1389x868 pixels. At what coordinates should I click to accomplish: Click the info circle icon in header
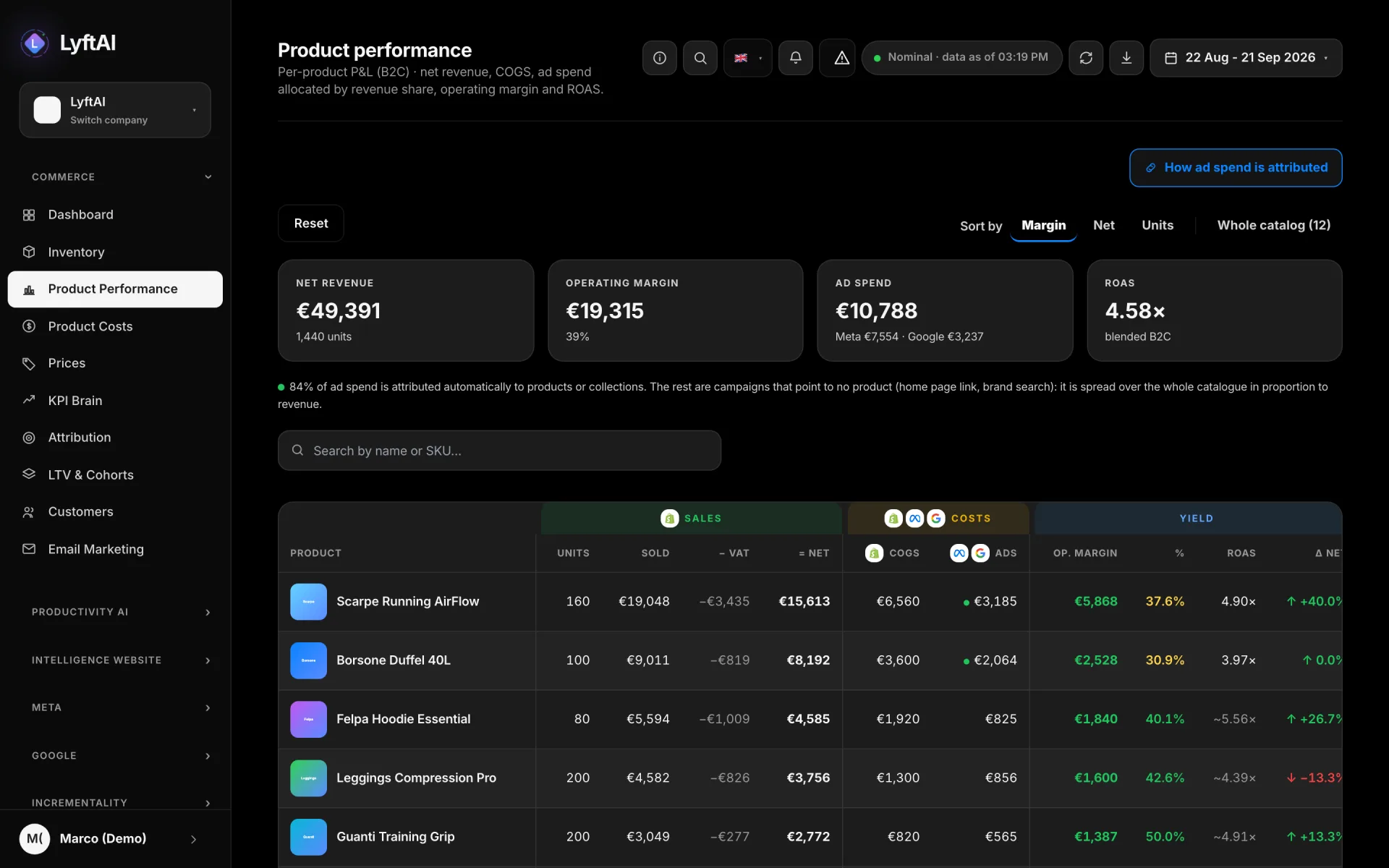click(x=659, y=58)
